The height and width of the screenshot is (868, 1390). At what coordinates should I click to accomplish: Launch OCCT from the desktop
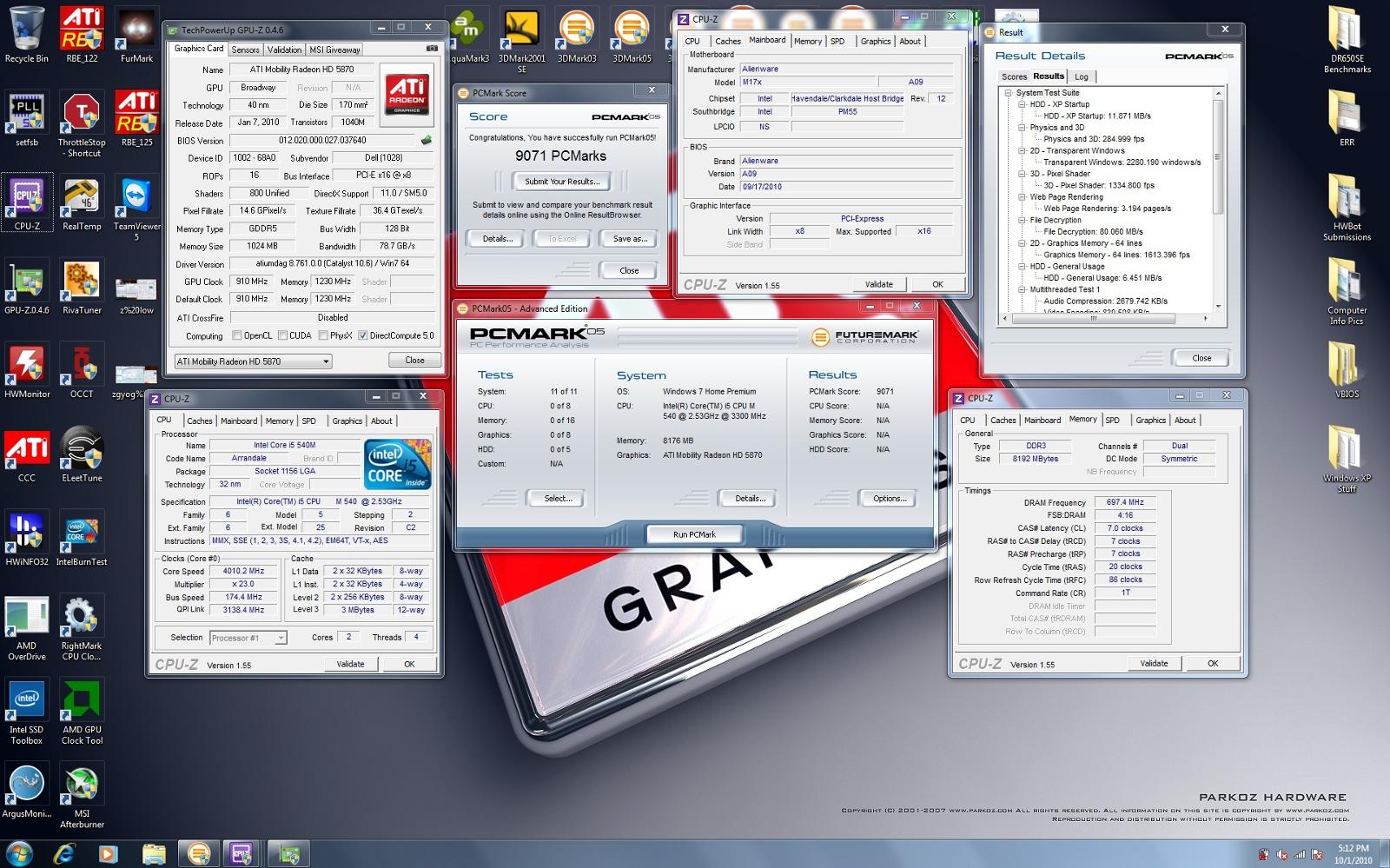pyautogui.click(x=82, y=371)
